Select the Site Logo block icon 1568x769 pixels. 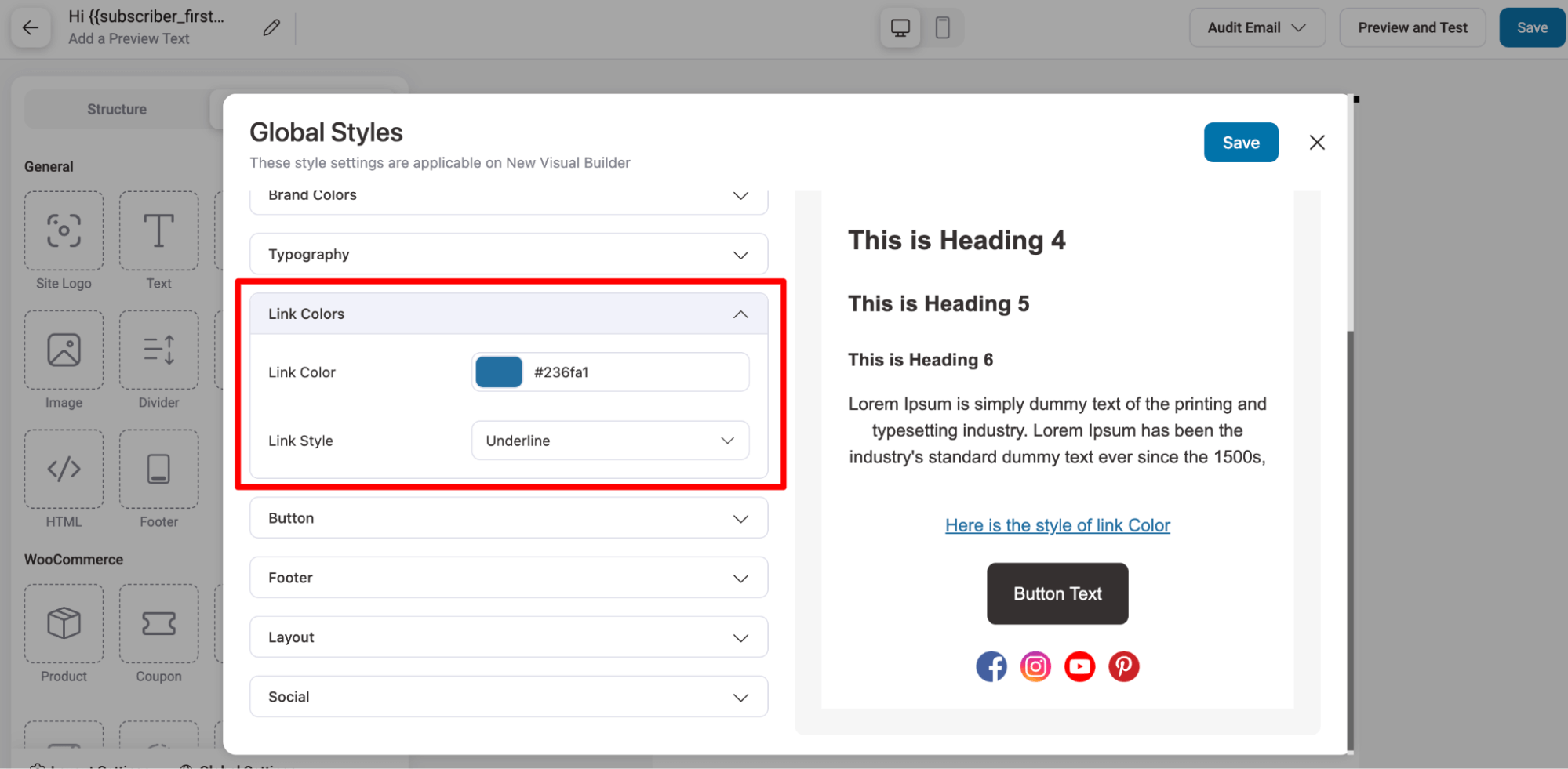pos(64,231)
